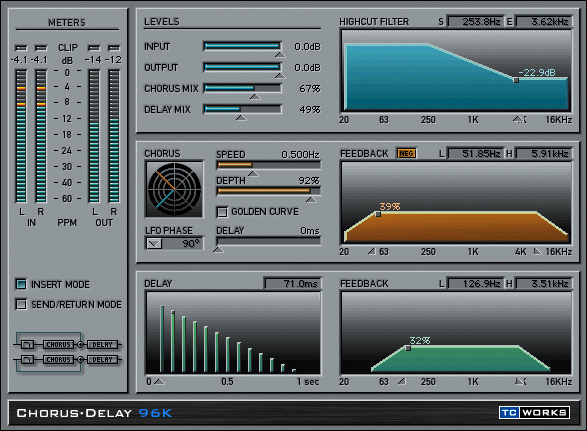The height and width of the screenshot is (431, 587).
Task: Click chorus feedback high field 5.91kHz
Action: 544,154
